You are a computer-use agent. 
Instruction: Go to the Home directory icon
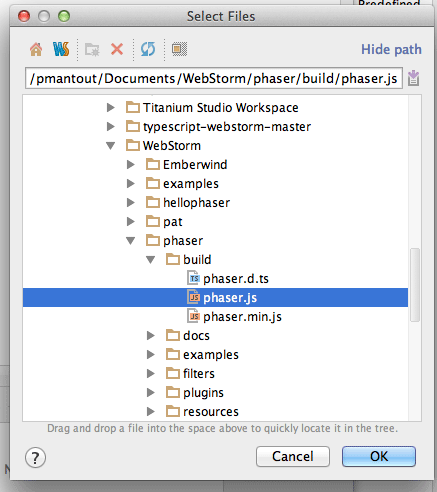(x=36, y=49)
